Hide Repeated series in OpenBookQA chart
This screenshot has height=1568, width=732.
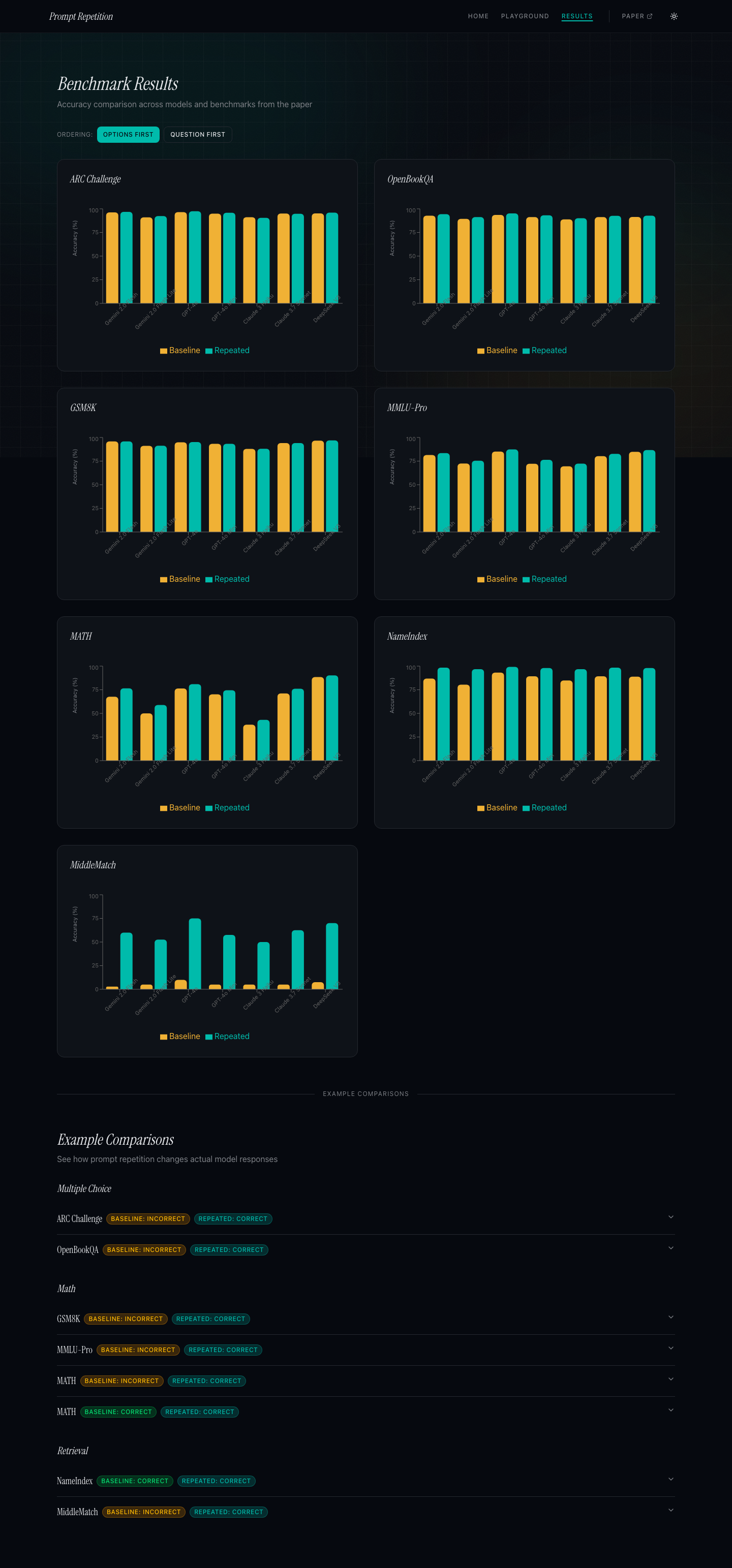pyautogui.click(x=544, y=351)
